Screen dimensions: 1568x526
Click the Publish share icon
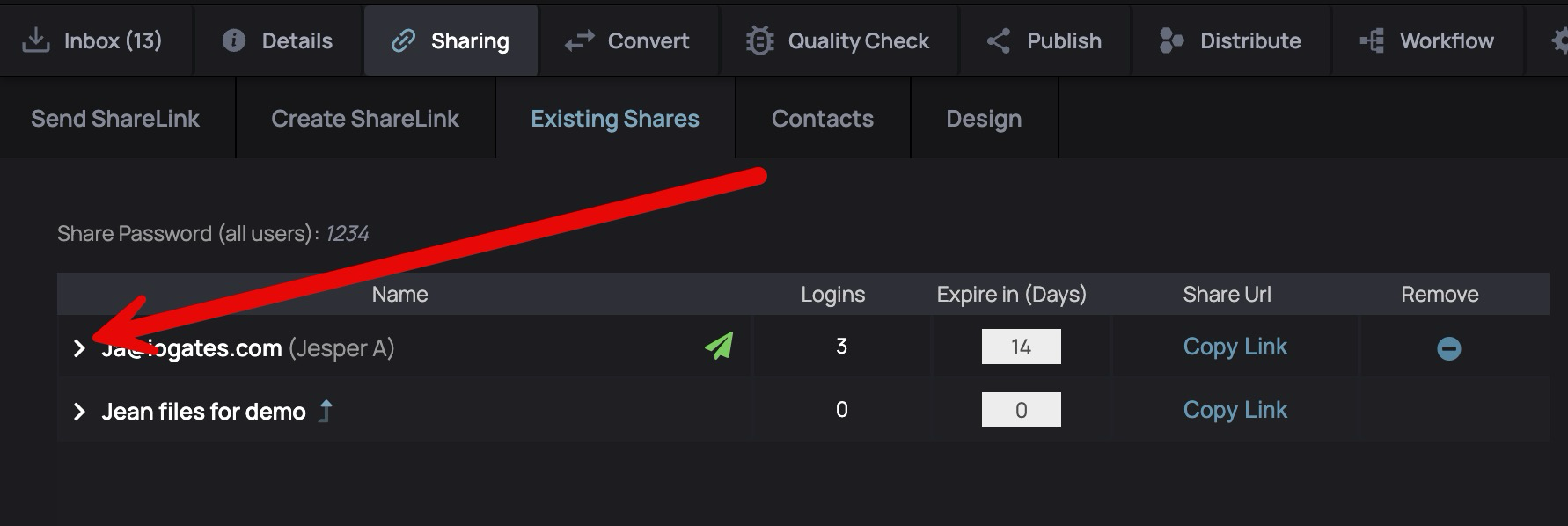point(998,40)
